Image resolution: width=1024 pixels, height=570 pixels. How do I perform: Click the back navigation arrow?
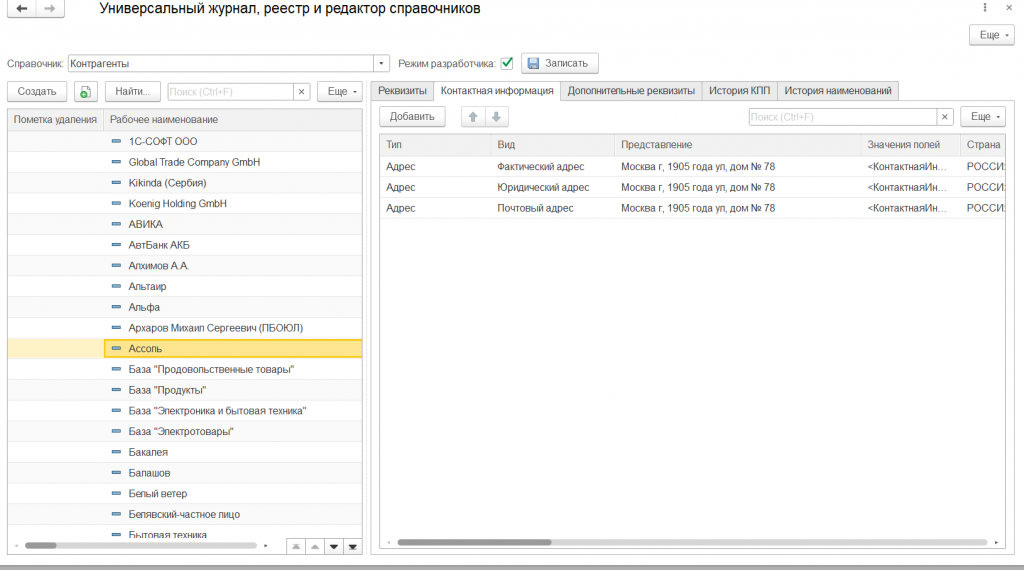22,8
